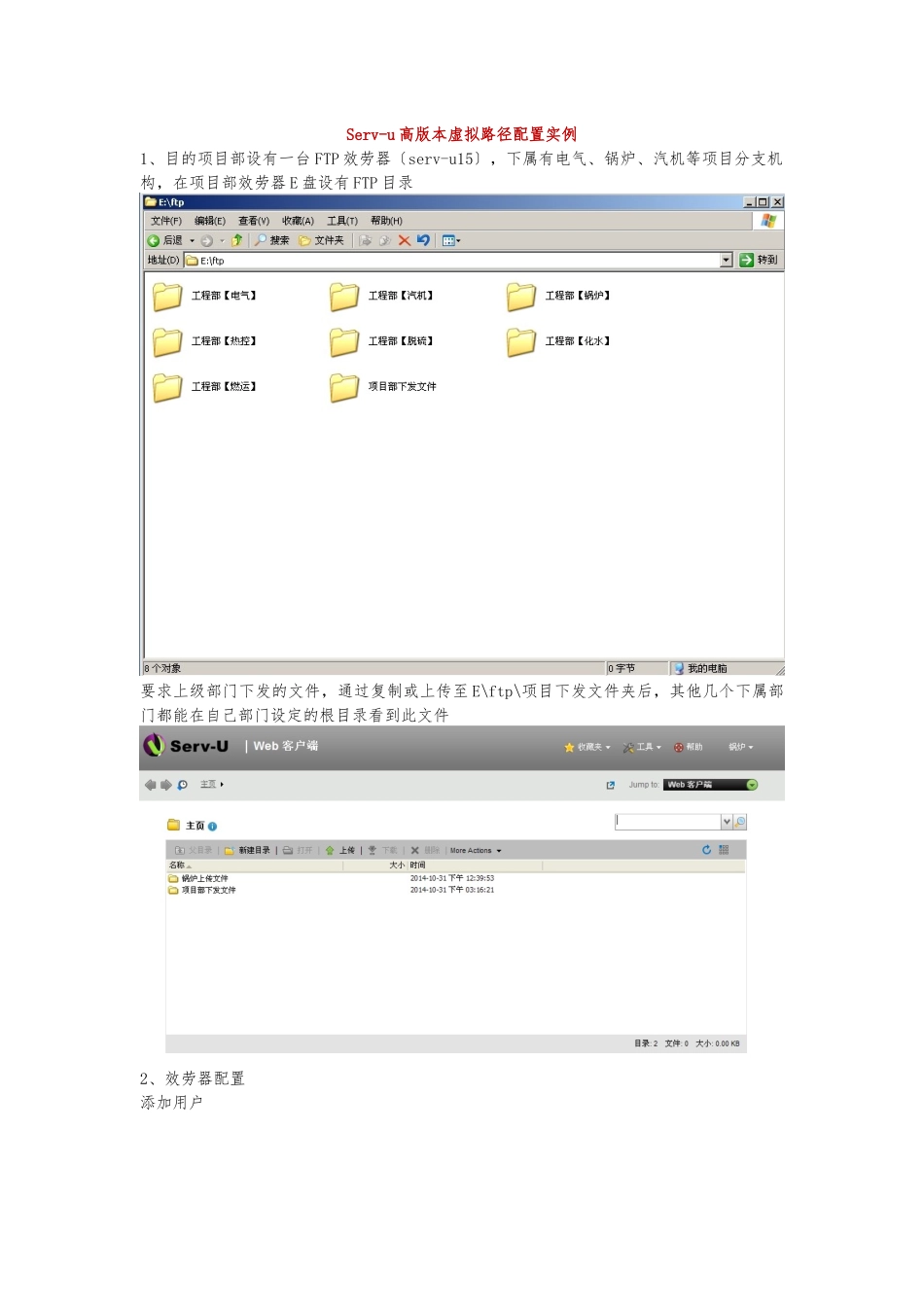Click the Serv-U search input field
This screenshot has height=1307, width=924.
[x=667, y=822]
